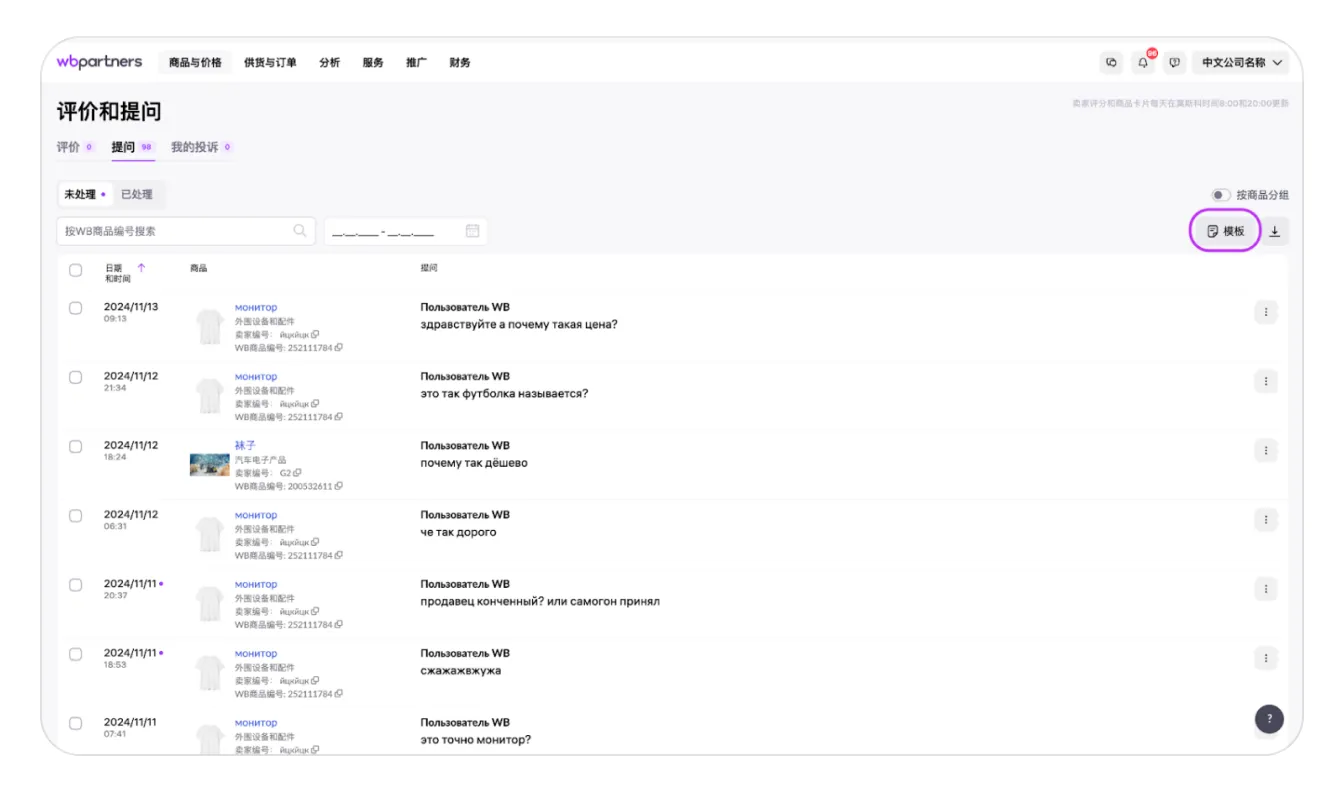Click the 模板 templates button
The width and height of the screenshot is (1344, 792).
(x=1225, y=231)
